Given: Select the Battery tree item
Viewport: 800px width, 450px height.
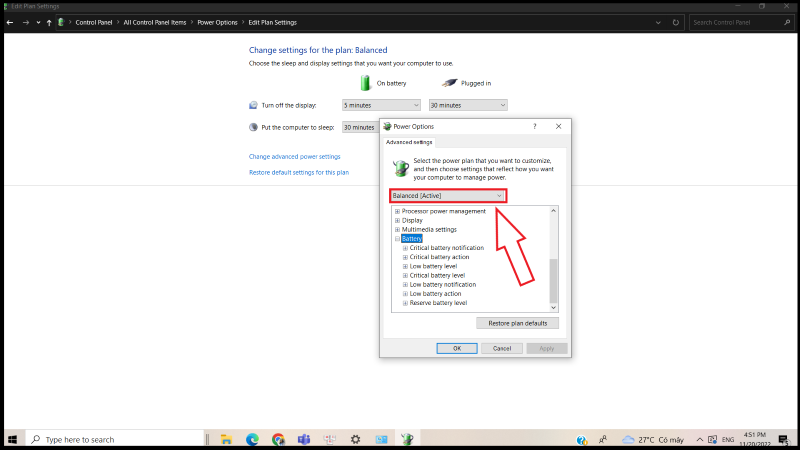Looking at the screenshot, I should (x=411, y=239).
